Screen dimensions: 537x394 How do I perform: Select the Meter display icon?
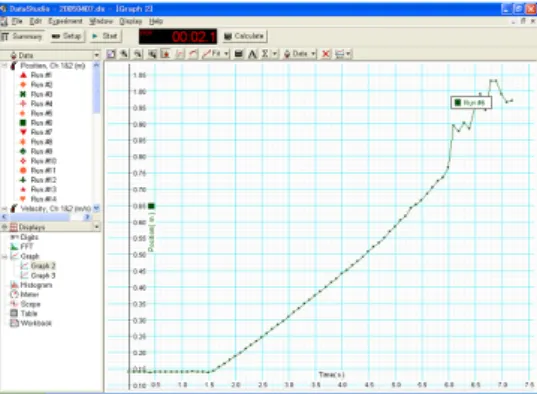click(14, 294)
